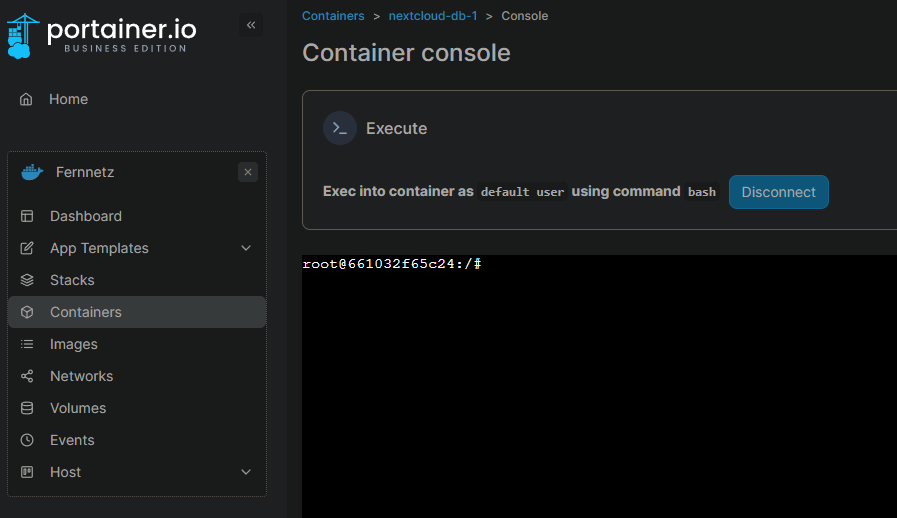Click the Dashboard layout icon
This screenshot has height=518, width=897.
pyautogui.click(x=28, y=216)
